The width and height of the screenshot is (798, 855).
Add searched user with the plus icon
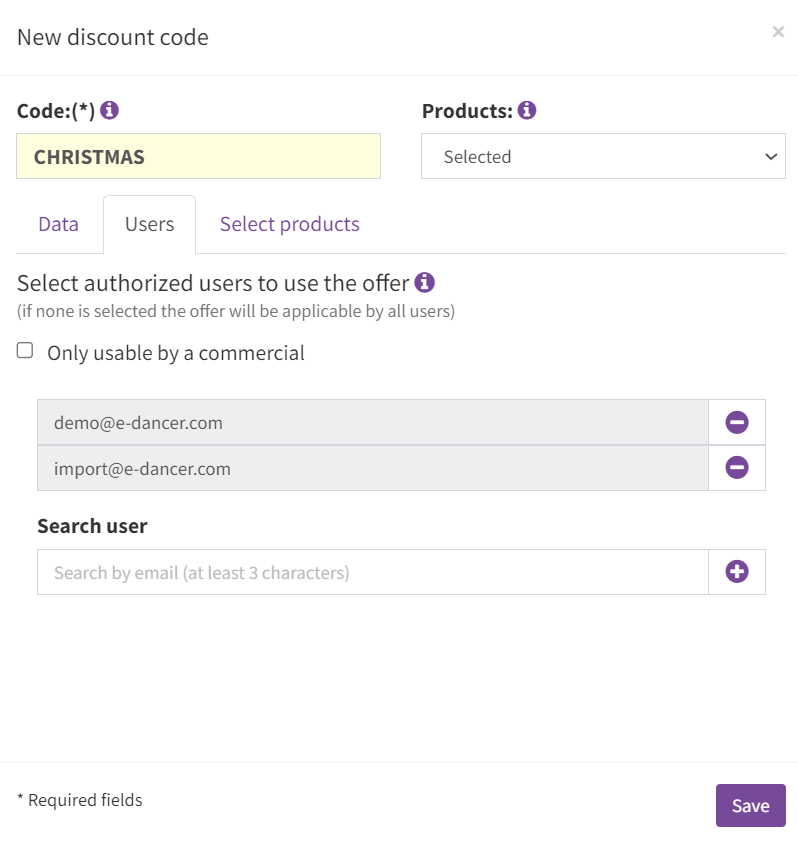(x=736, y=572)
